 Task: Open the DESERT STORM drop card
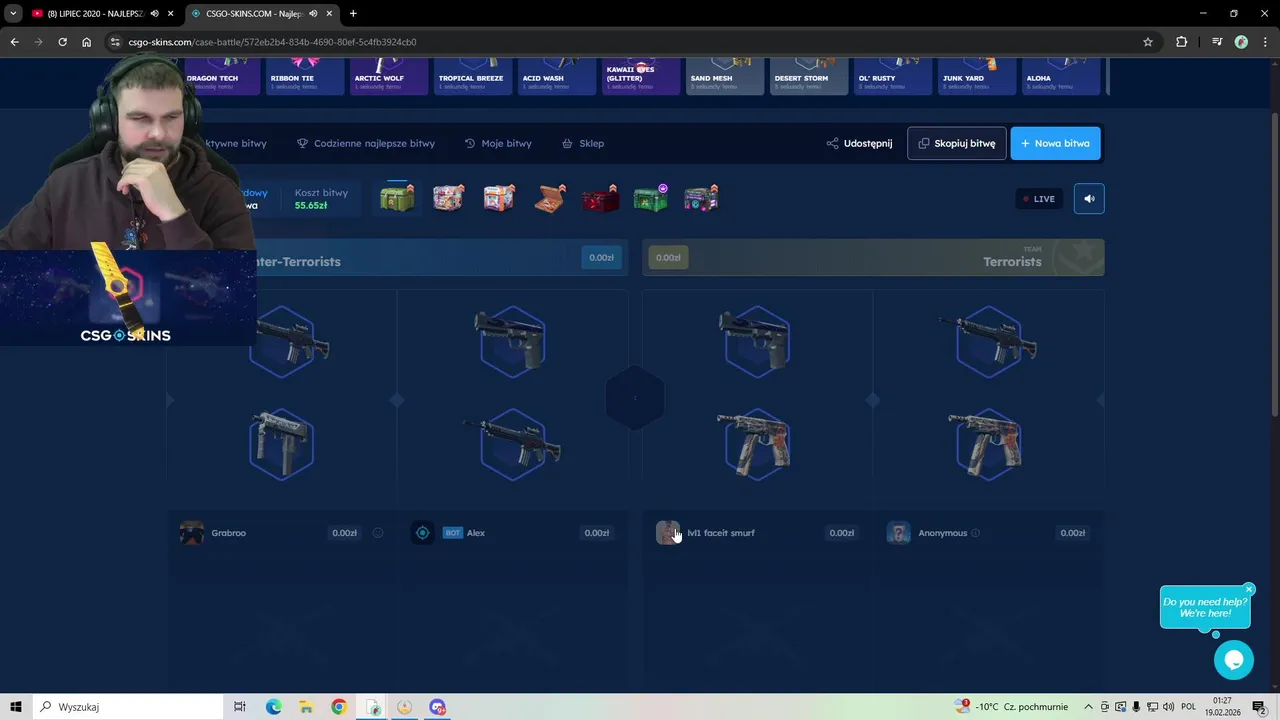tap(810, 77)
